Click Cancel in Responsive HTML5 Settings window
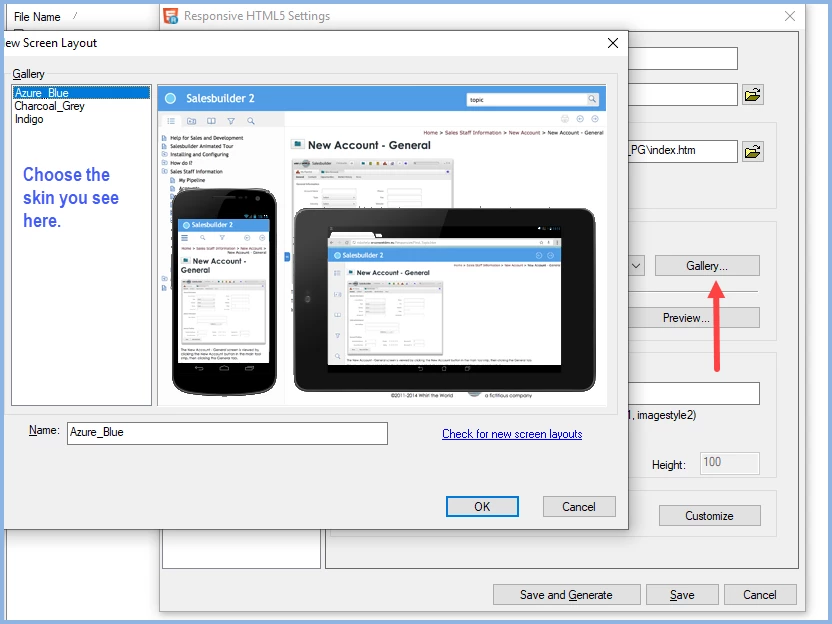The image size is (832, 624). pyautogui.click(x=760, y=595)
